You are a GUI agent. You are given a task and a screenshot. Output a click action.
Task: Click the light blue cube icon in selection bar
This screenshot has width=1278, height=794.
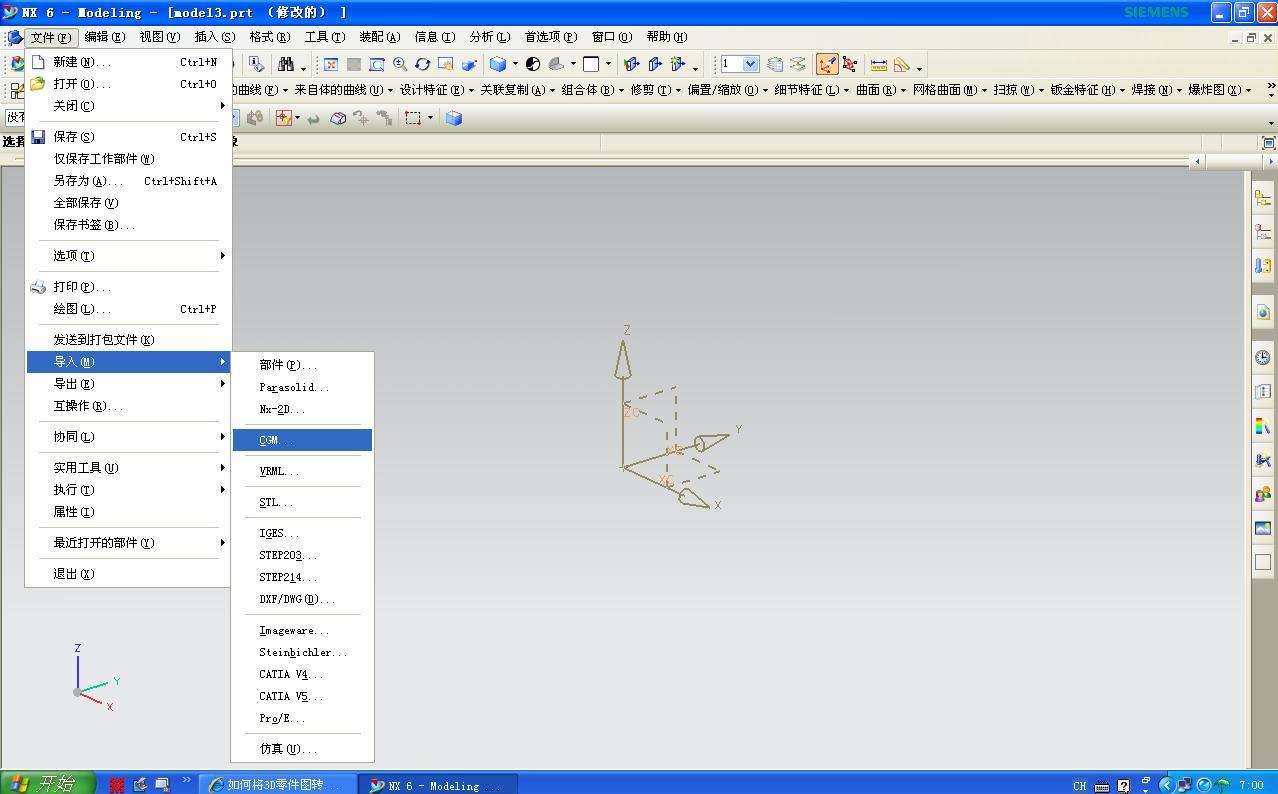(x=453, y=118)
